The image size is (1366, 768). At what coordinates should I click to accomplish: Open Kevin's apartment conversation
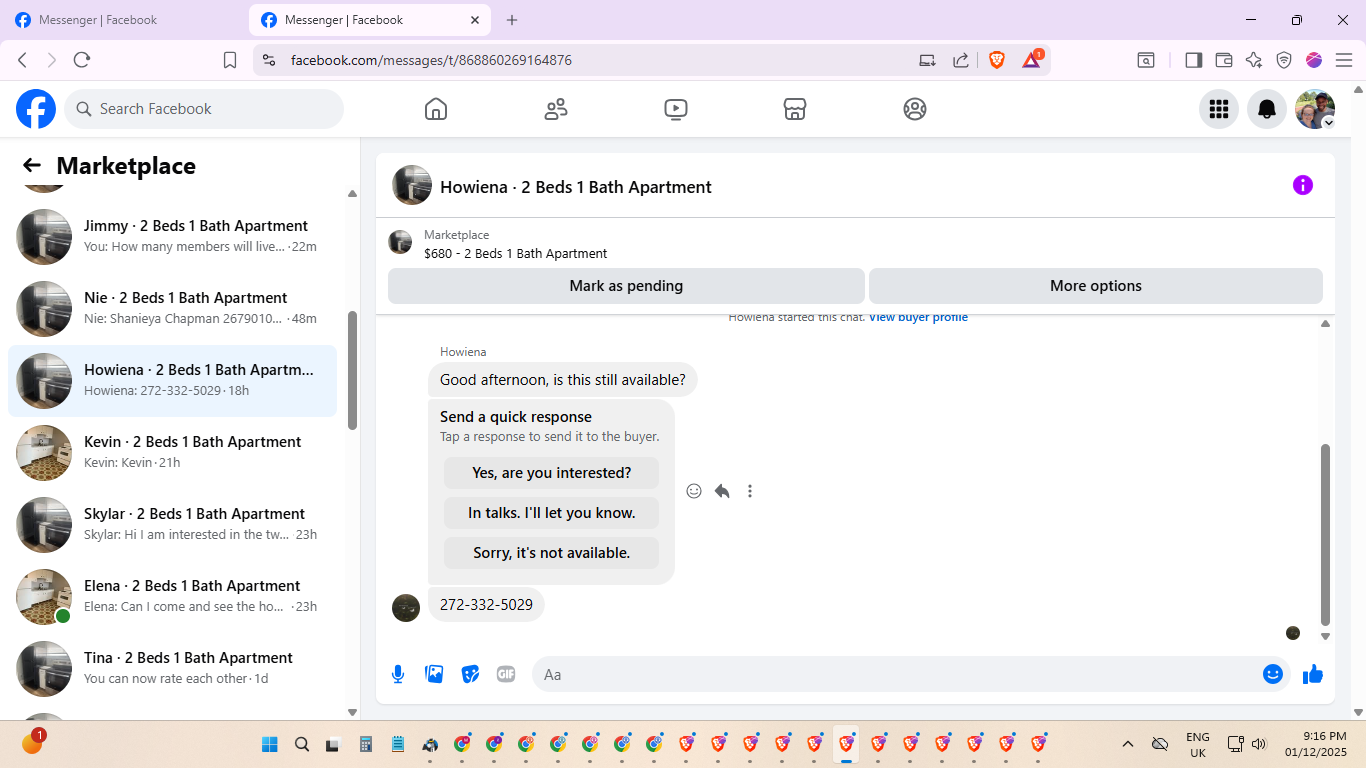[172, 453]
